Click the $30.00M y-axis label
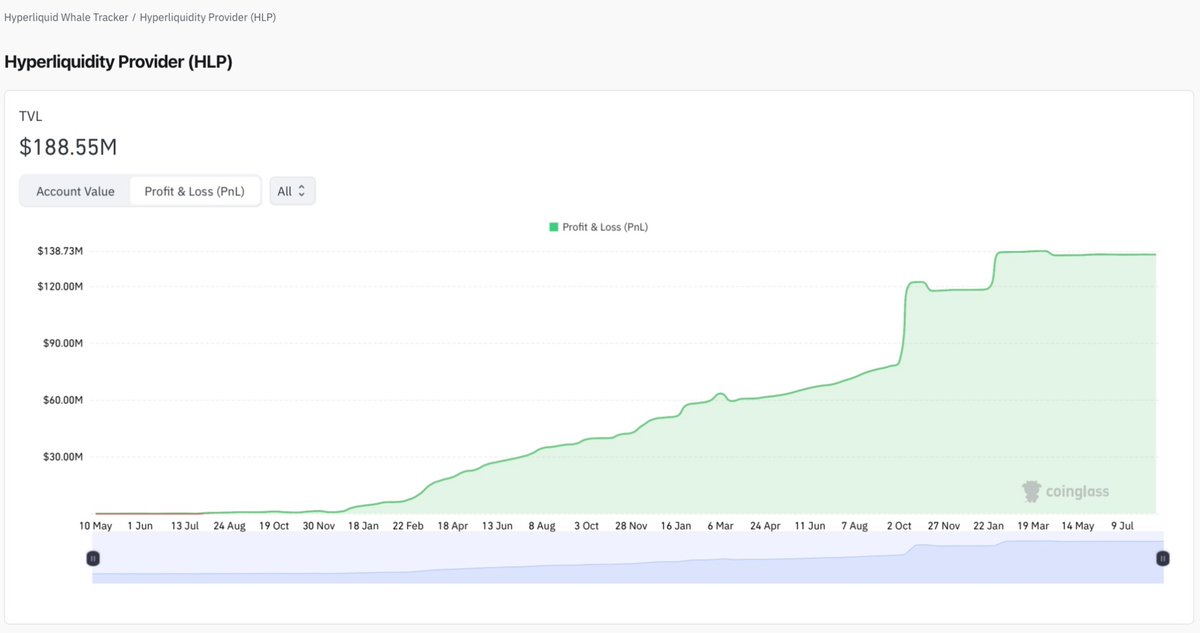 point(63,457)
